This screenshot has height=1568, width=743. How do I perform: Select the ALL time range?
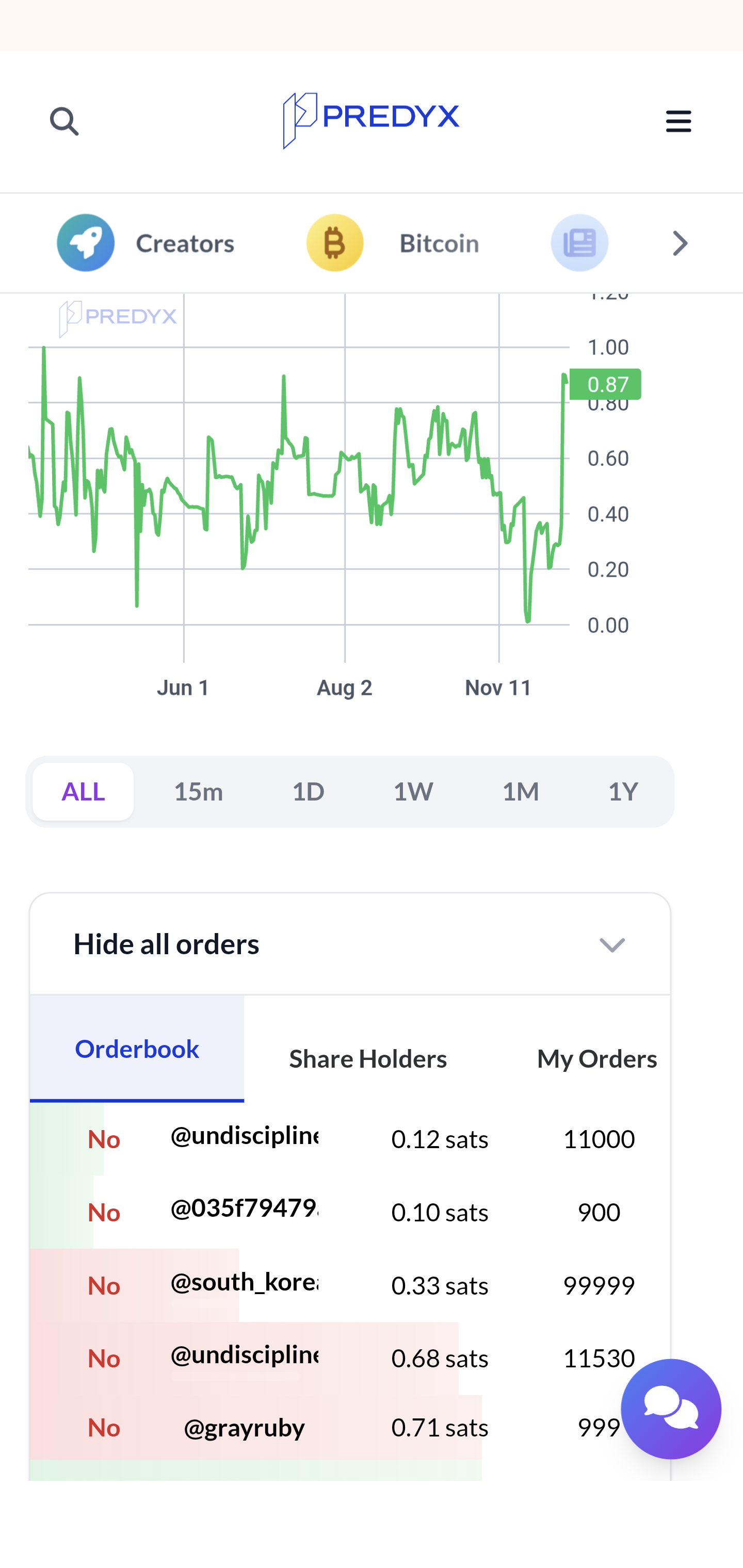[x=84, y=791]
